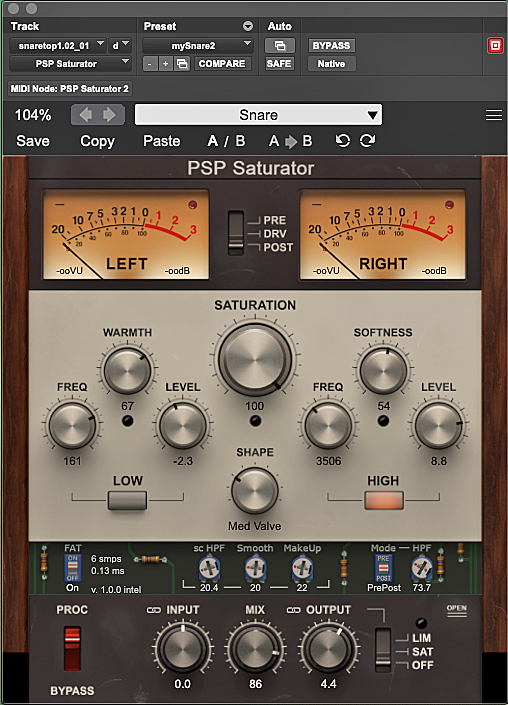The height and width of the screenshot is (705, 508).
Task: Click the BYPASS button in header
Action: tap(331, 45)
